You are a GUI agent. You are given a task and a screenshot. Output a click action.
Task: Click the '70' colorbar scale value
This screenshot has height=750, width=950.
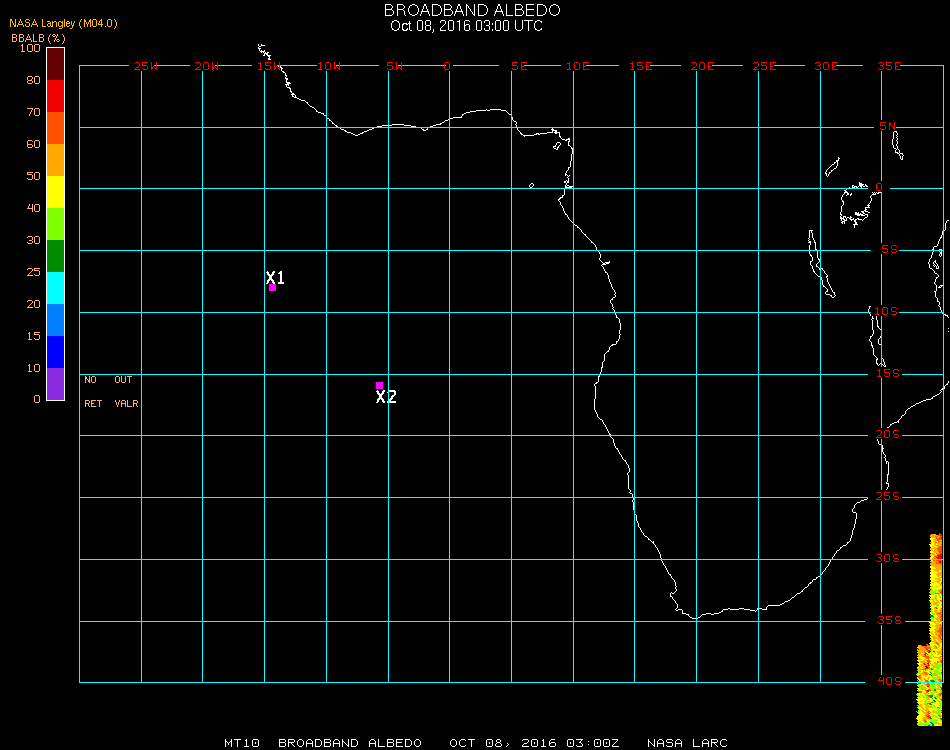[33, 112]
